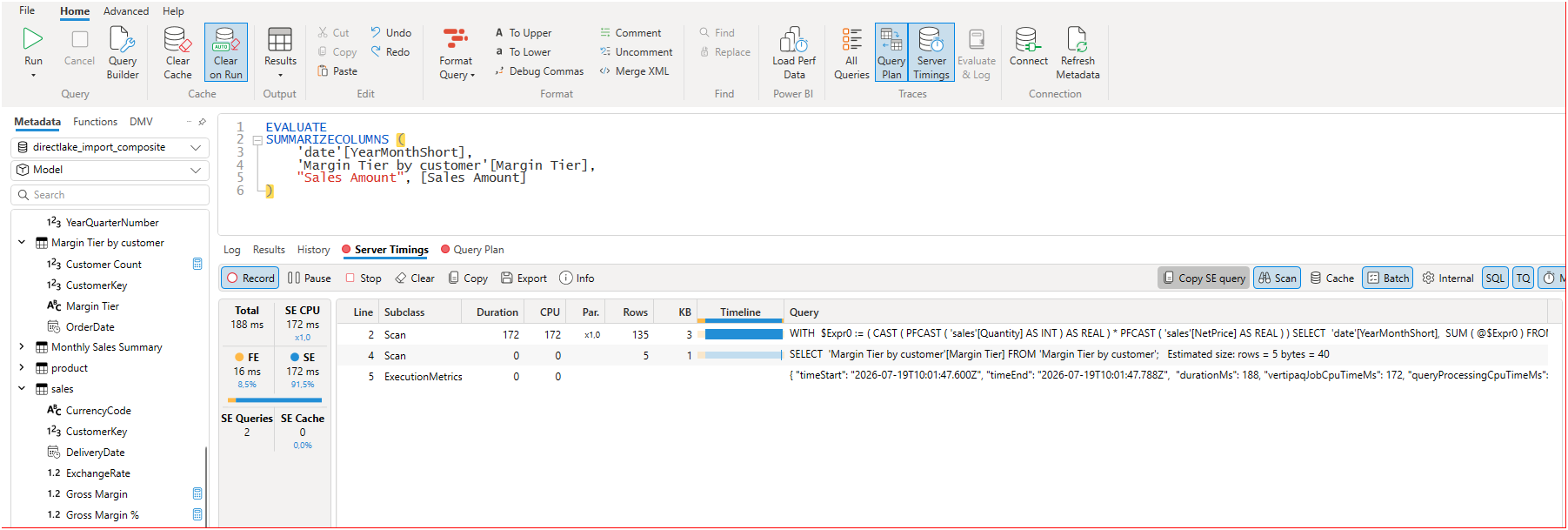This screenshot has height=530, width=1568.
Task: Open the Help ribbon tab
Action: (173, 11)
